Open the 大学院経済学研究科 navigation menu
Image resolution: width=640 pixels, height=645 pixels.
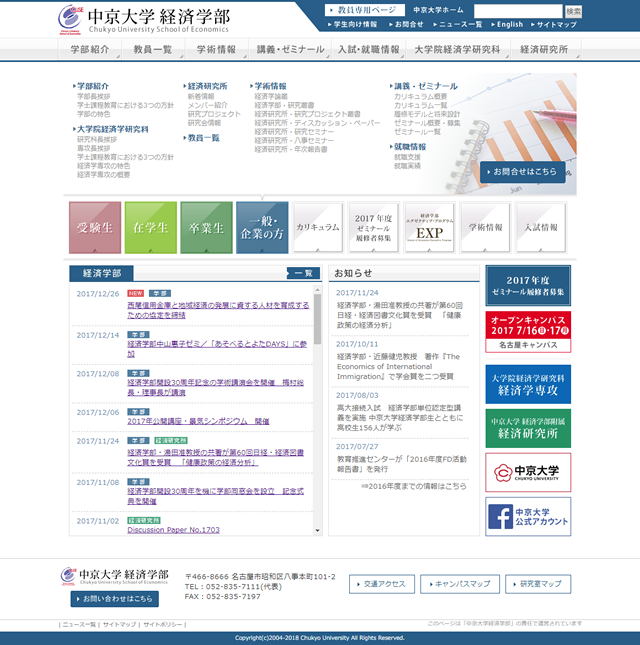[x=457, y=49]
